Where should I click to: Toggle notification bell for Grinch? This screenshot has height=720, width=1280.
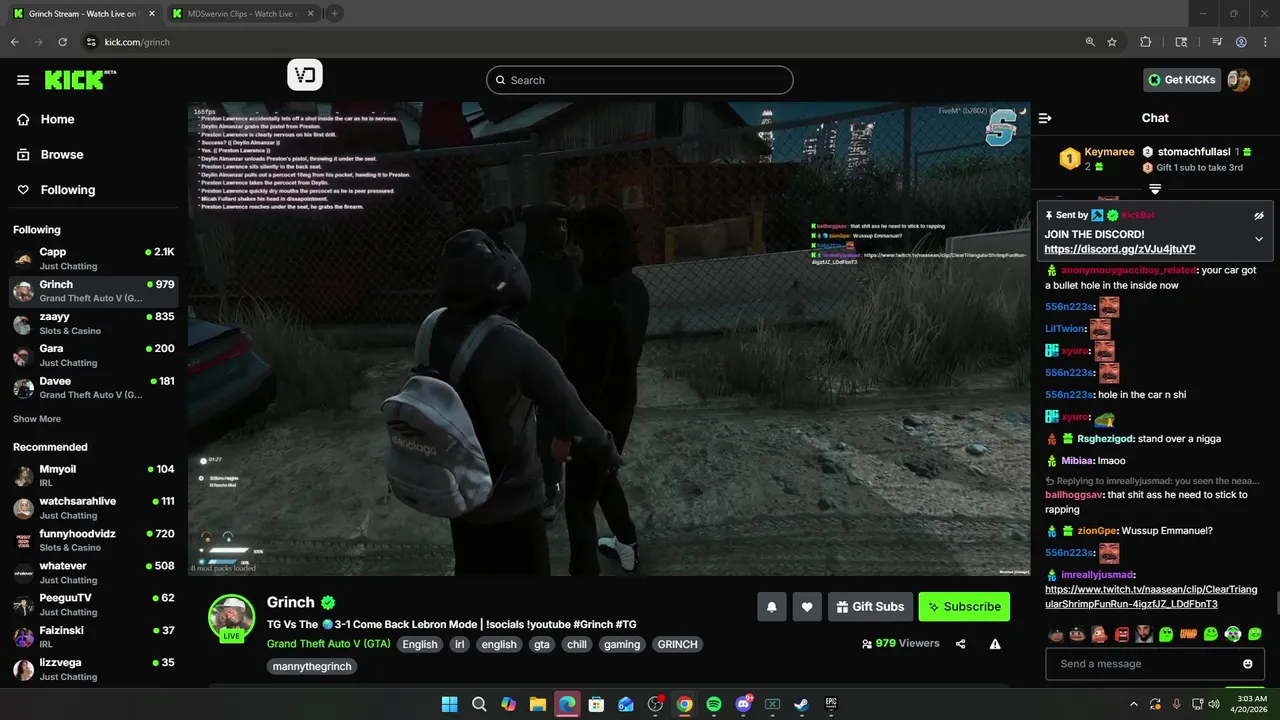[x=772, y=606]
